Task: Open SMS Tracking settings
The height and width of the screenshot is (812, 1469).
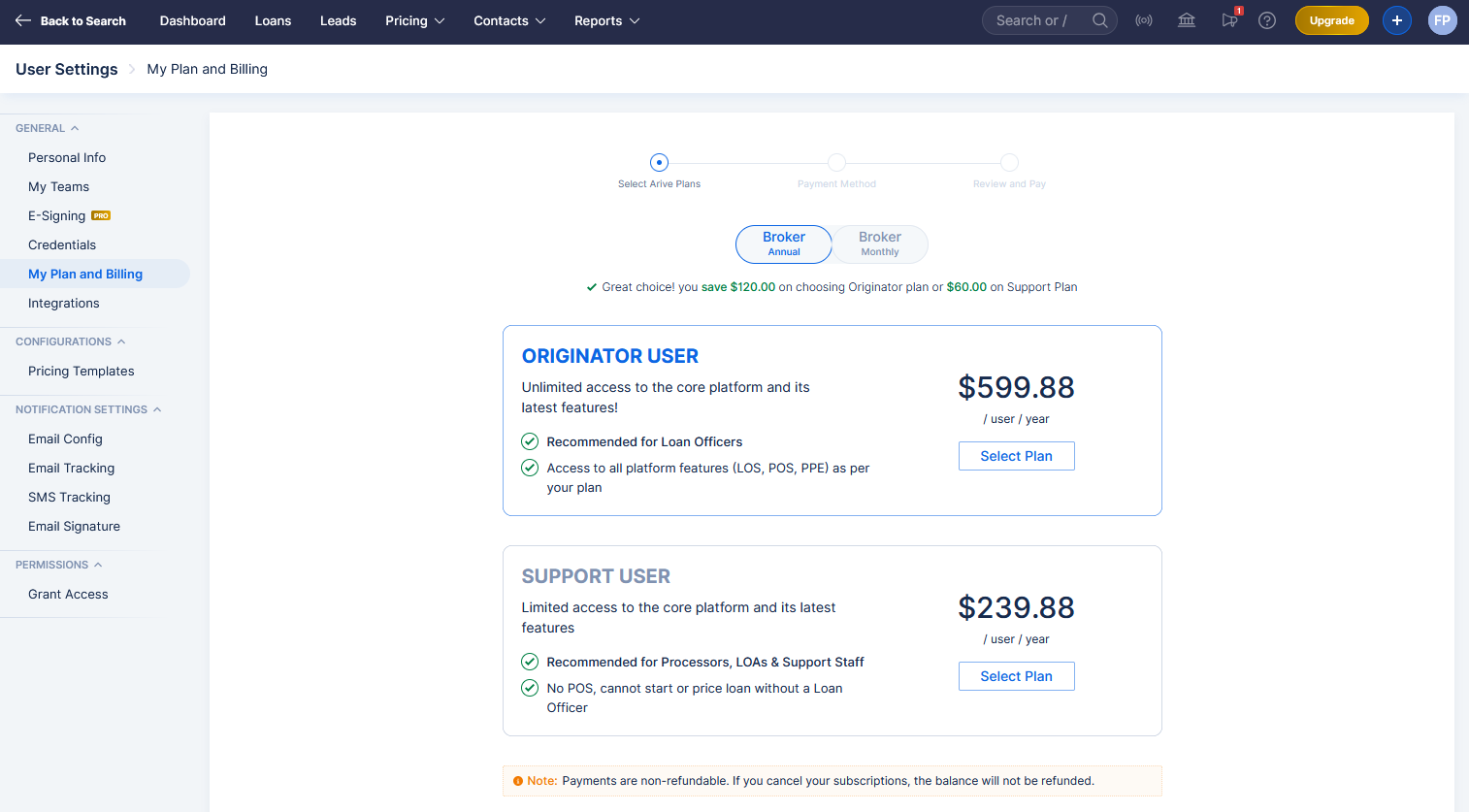Action: (69, 497)
